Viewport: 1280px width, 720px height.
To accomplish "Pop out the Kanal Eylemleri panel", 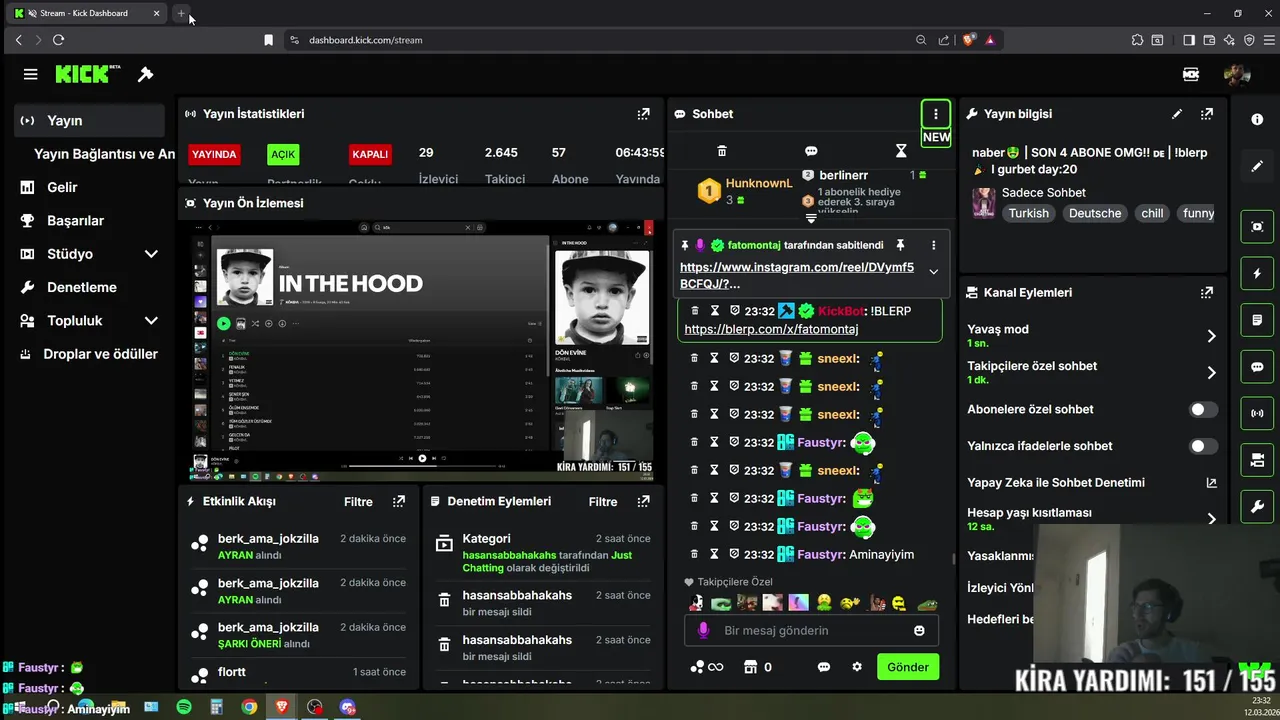I will (x=1207, y=293).
